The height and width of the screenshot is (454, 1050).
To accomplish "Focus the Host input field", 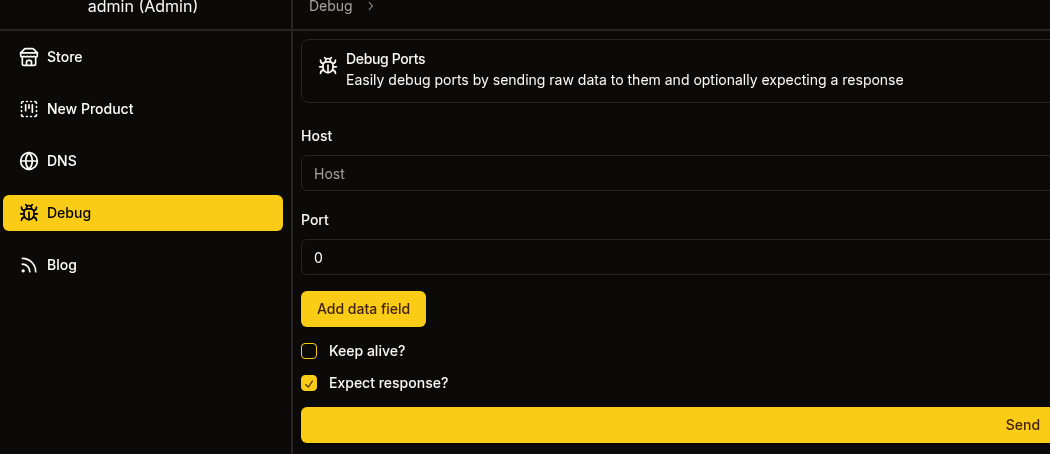I will click(675, 174).
